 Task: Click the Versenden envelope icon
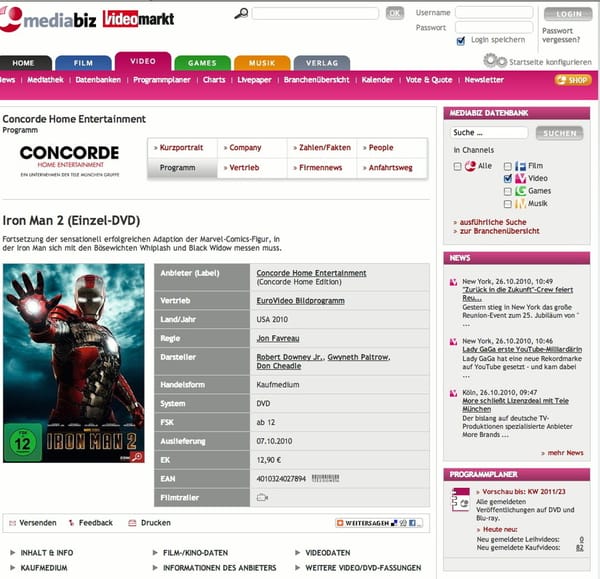click(13, 523)
